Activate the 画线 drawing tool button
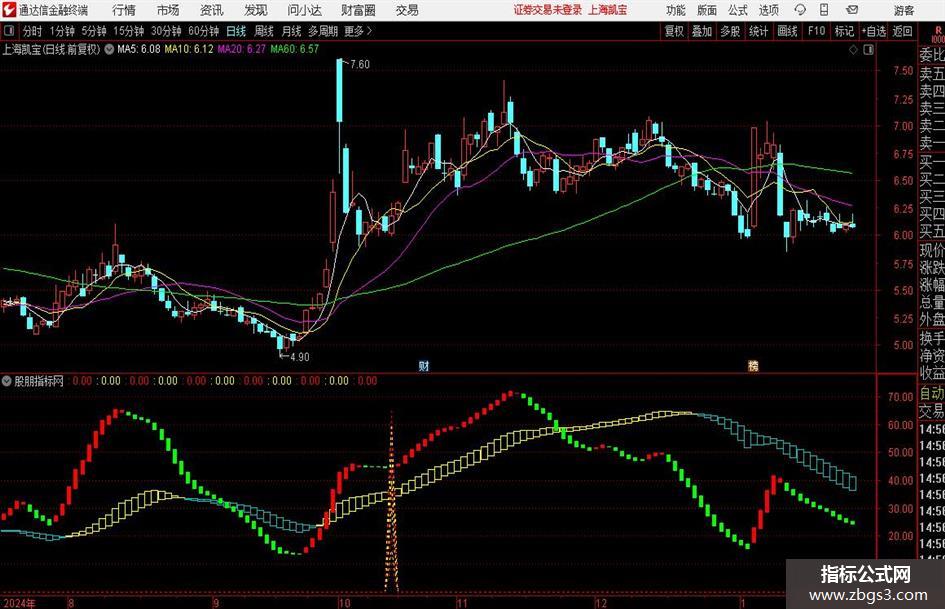Screen dimensions: 945x609 [x=787, y=31]
